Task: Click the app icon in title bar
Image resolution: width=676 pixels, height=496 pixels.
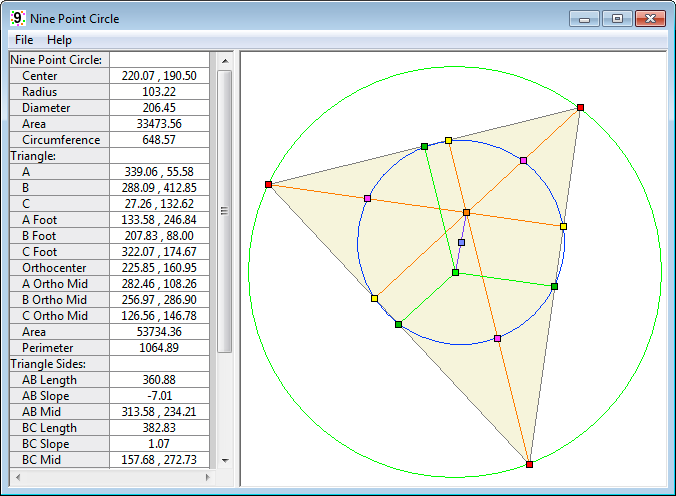Action: click(17, 18)
